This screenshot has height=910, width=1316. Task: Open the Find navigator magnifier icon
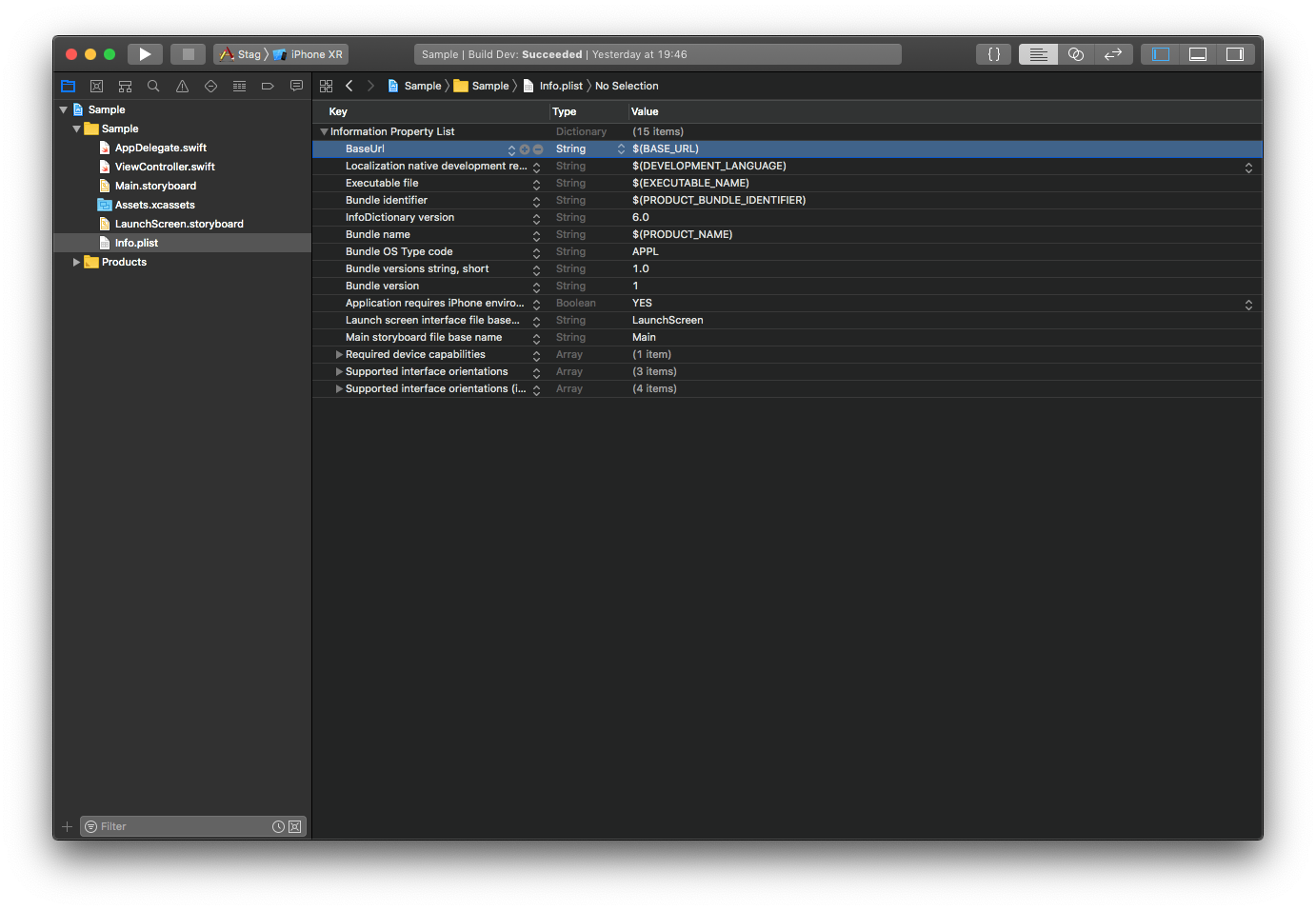pyautogui.click(x=153, y=86)
